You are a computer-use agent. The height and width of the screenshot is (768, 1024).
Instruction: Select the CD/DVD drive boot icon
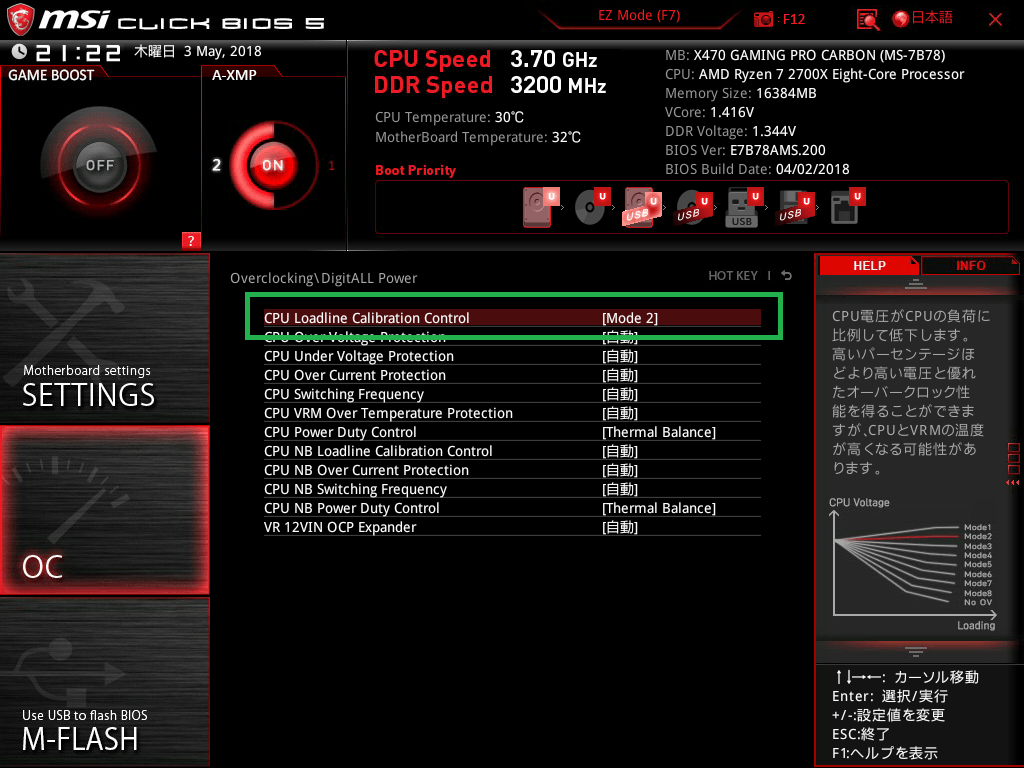[592, 207]
